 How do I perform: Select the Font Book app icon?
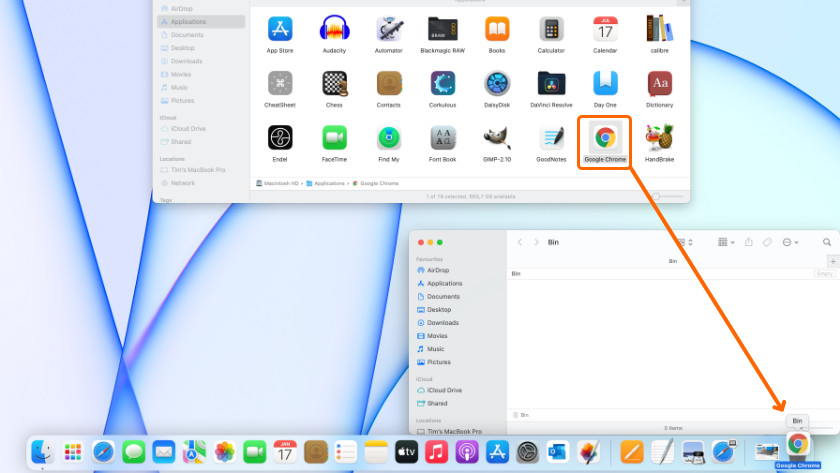tap(442, 138)
